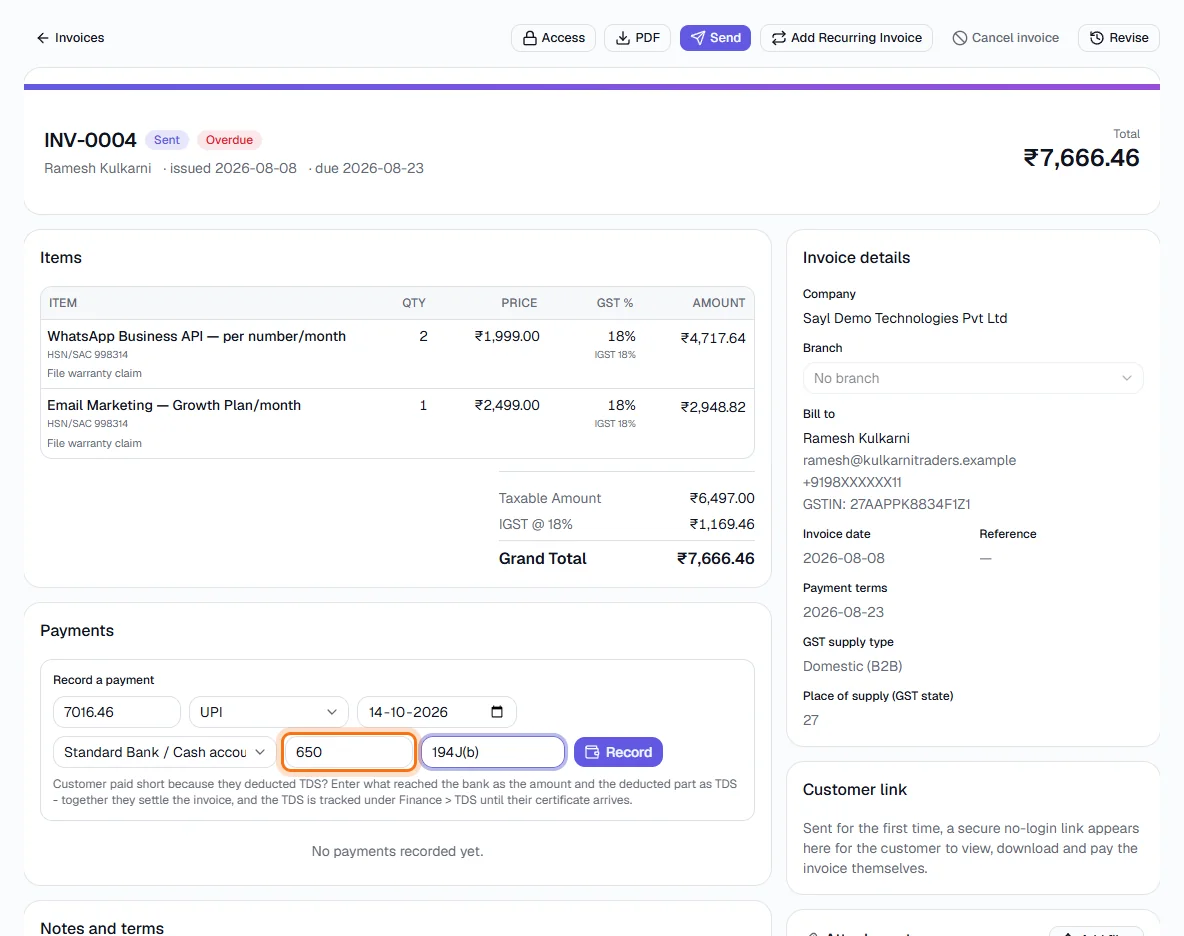Click the download icon on PDF button
Viewport: 1184px width, 936px height.
(623, 38)
